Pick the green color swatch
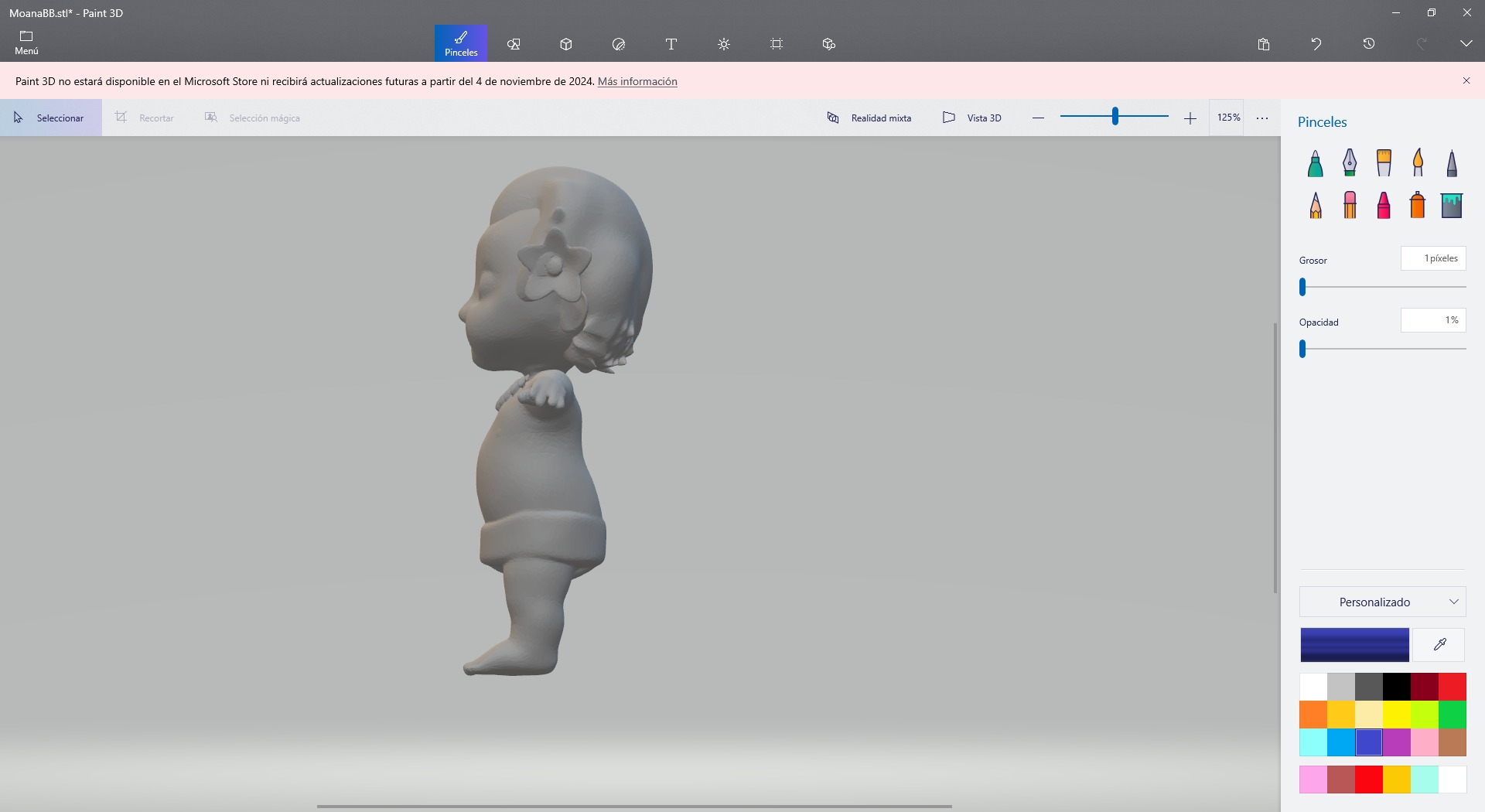Screen dimensions: 1485x812 click(x=1453, y=715)
